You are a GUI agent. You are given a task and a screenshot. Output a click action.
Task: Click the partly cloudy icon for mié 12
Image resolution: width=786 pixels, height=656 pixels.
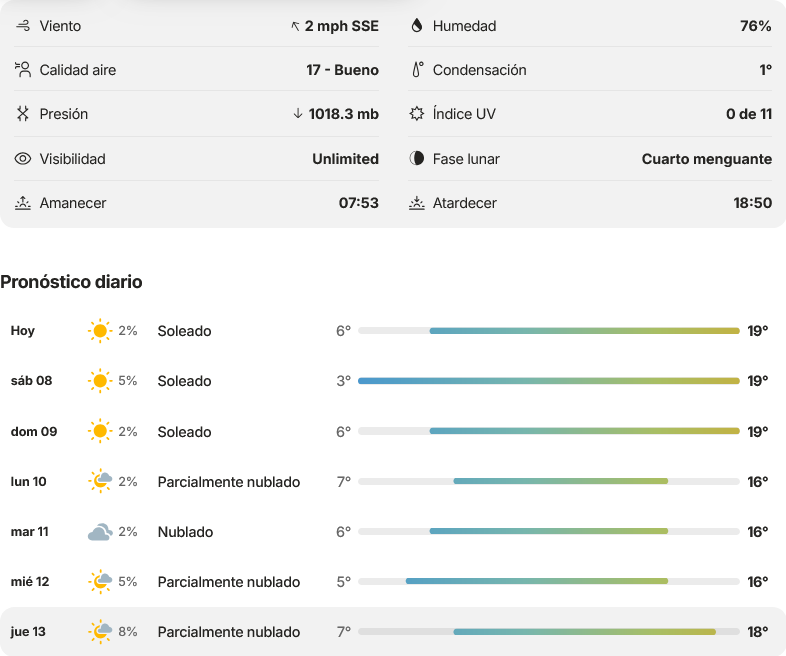[x=100, y=581]
